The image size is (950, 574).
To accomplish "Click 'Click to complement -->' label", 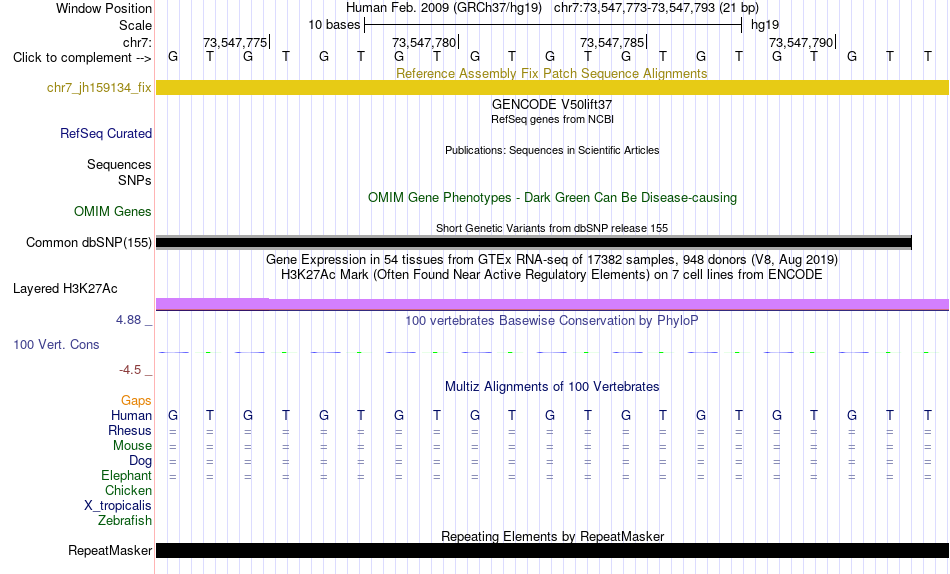I will click(82, 58).
